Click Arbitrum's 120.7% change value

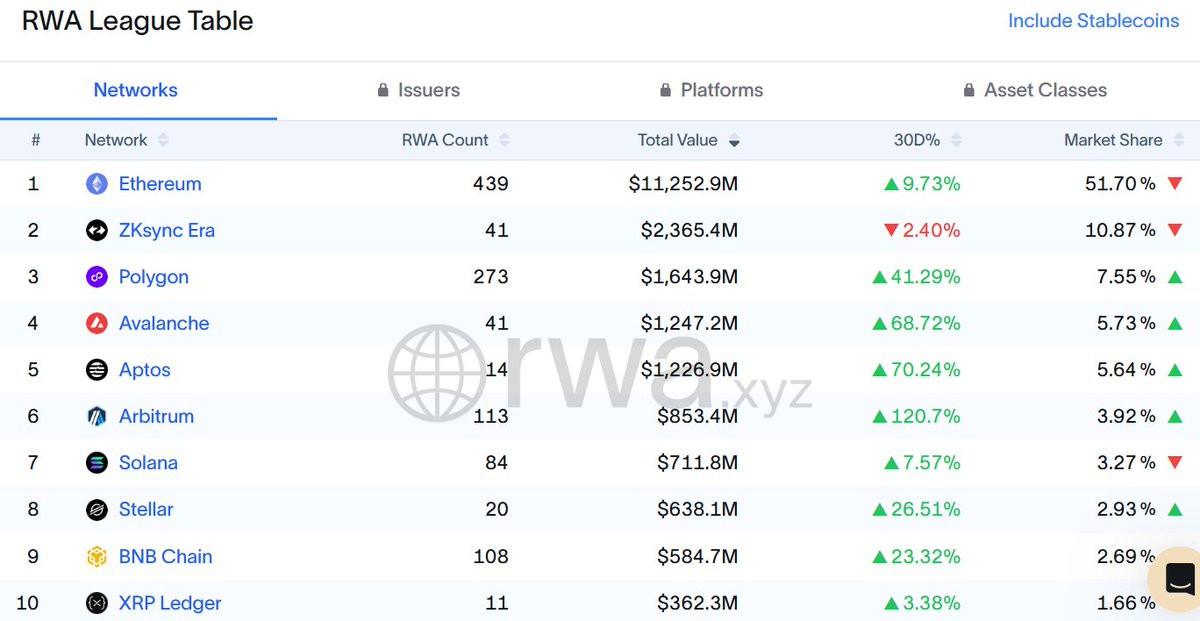pos(925,416)
